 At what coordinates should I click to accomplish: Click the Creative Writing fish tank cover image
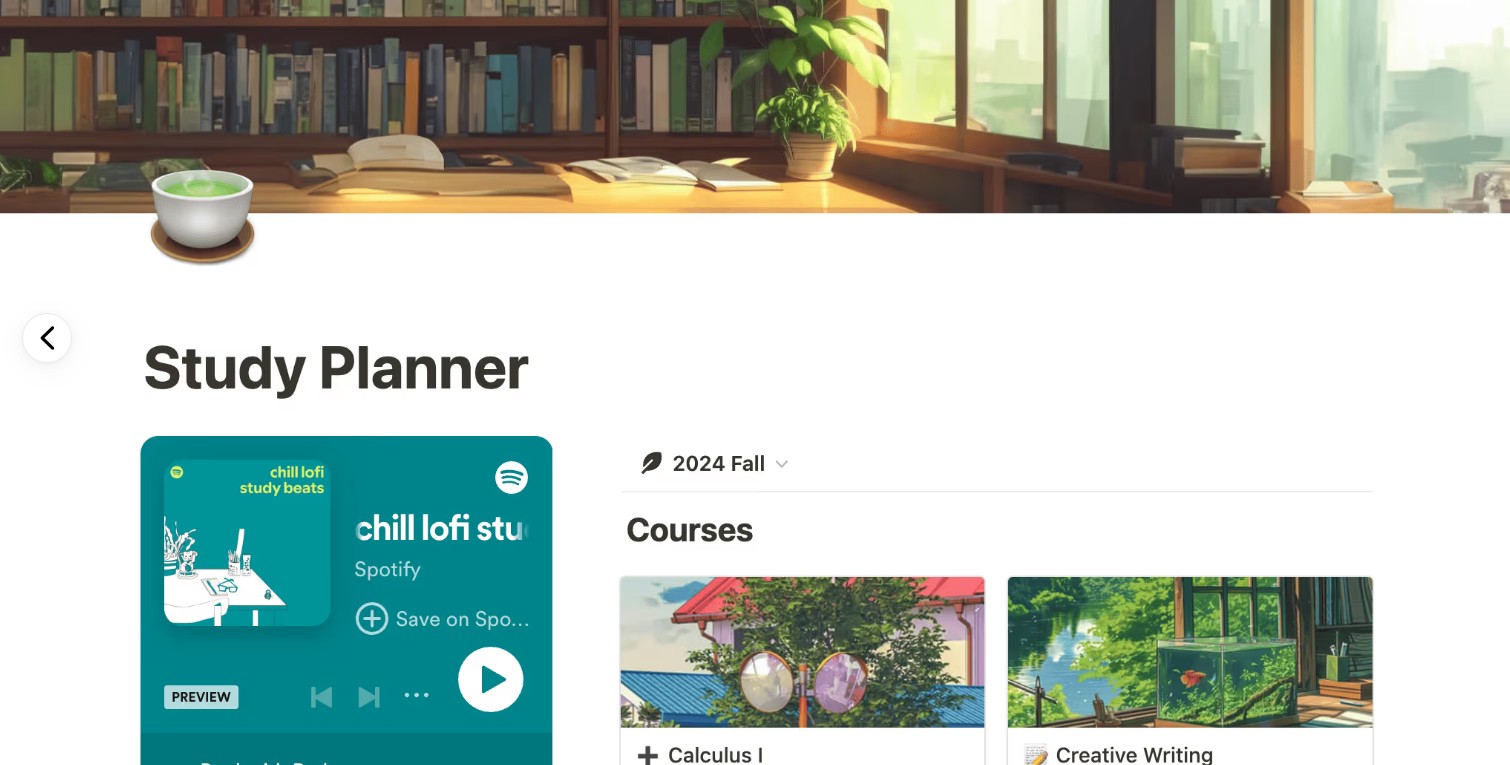point(1190,652)
